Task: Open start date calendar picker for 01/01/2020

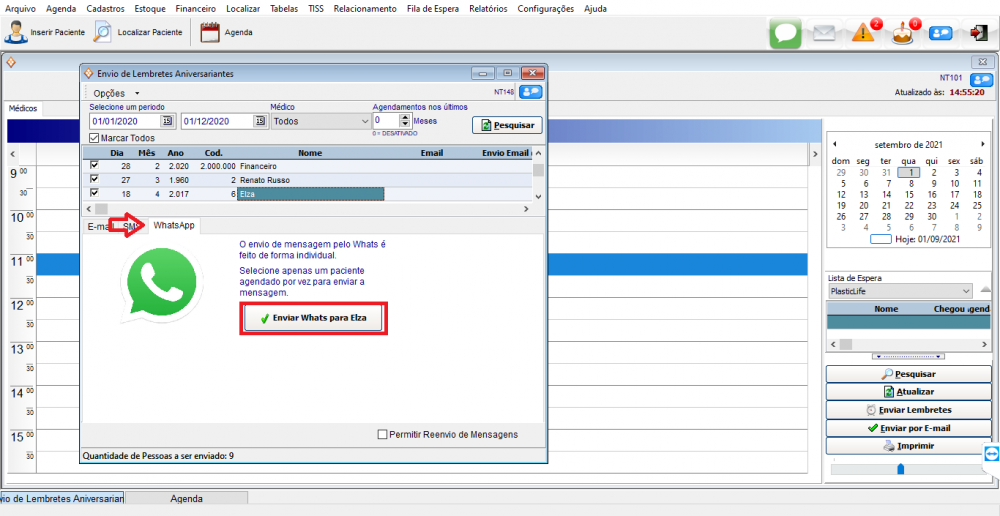Action: point(167,121)
